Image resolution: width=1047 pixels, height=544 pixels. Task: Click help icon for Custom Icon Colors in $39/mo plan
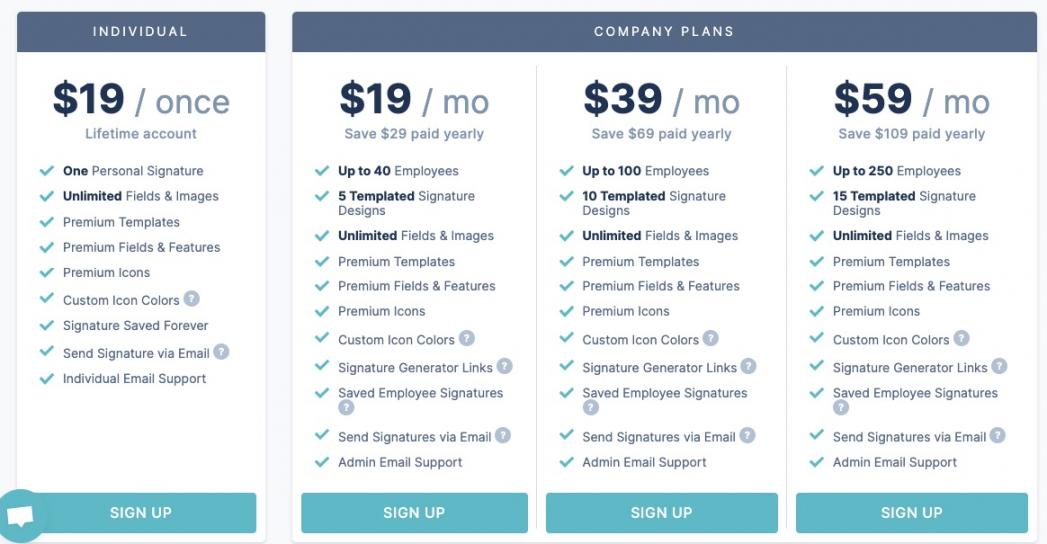(x=710, y=339)
